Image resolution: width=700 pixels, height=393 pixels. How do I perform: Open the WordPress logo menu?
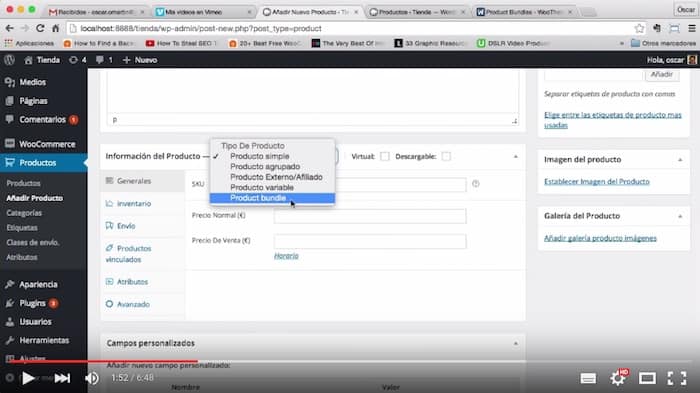(9, 60)
